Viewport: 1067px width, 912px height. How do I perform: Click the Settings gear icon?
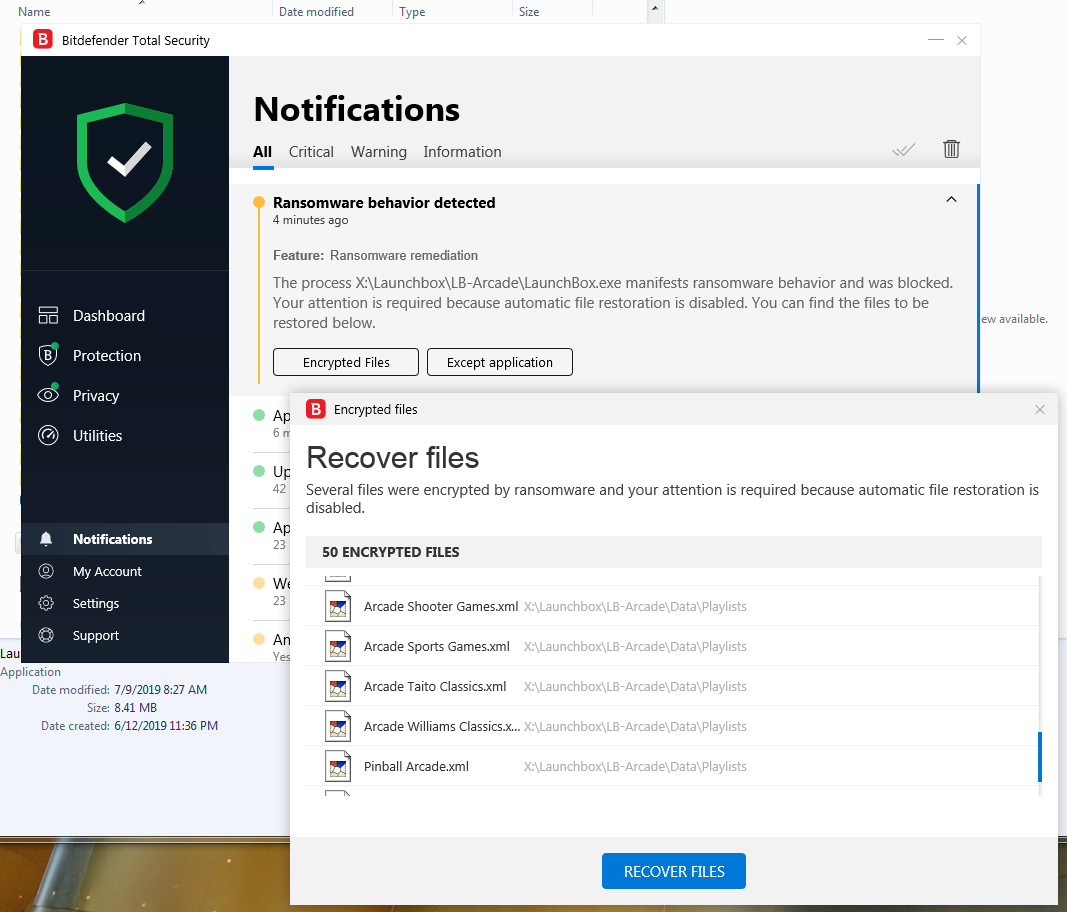[x=46, y=603]
